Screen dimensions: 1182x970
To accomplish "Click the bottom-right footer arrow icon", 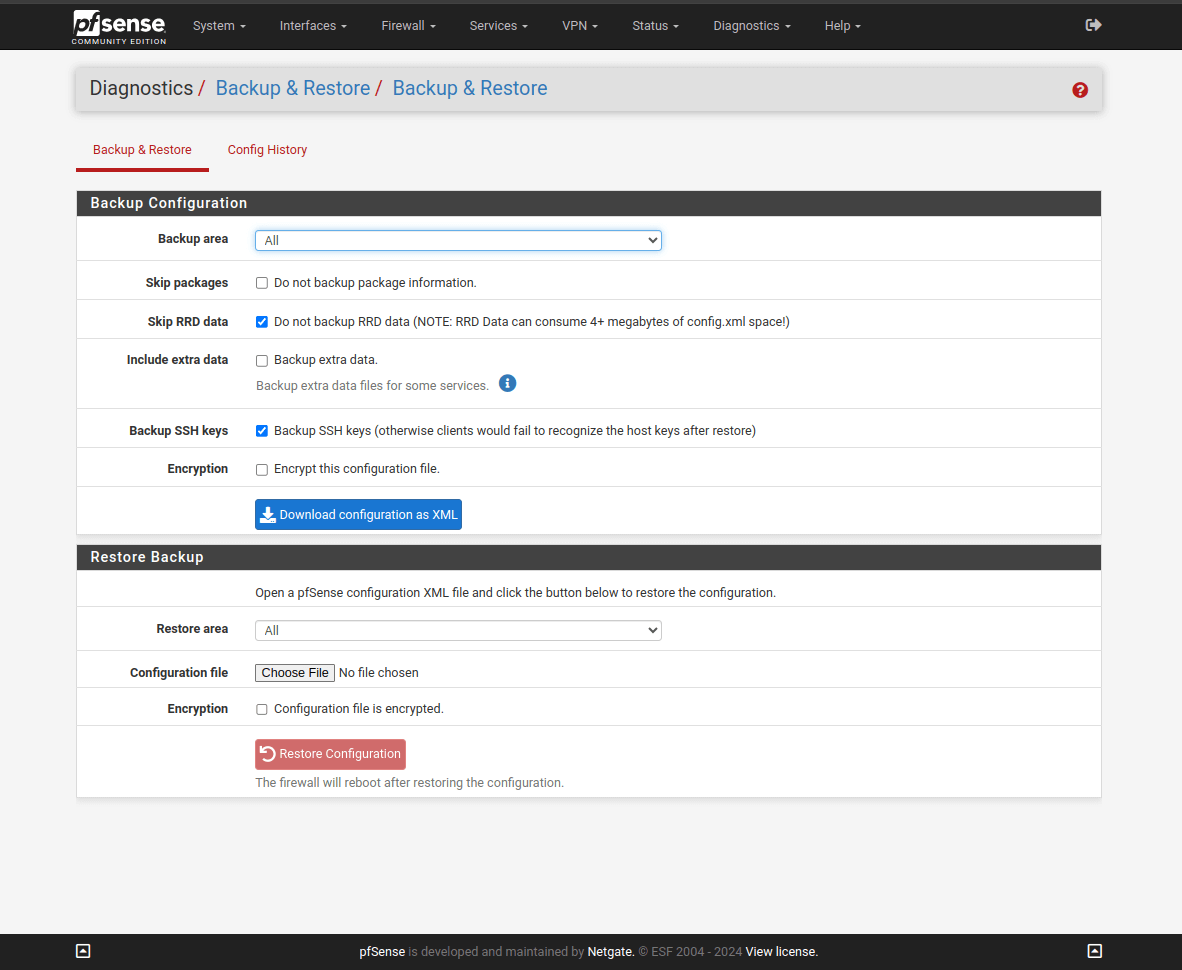I will tap(1095, 951).
